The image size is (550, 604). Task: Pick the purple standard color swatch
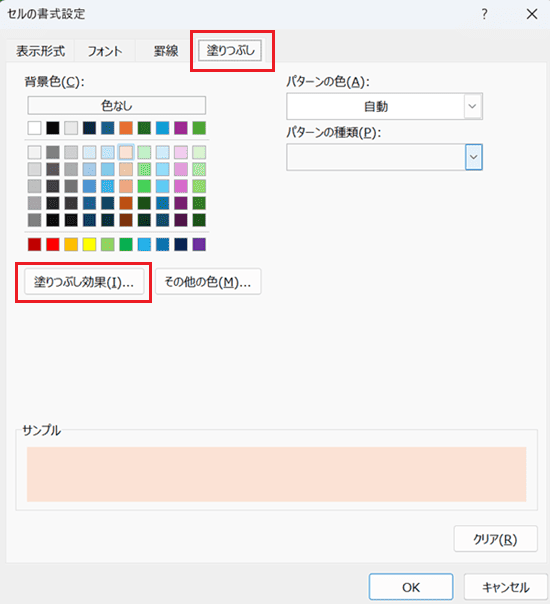click(x=199, y=244)
